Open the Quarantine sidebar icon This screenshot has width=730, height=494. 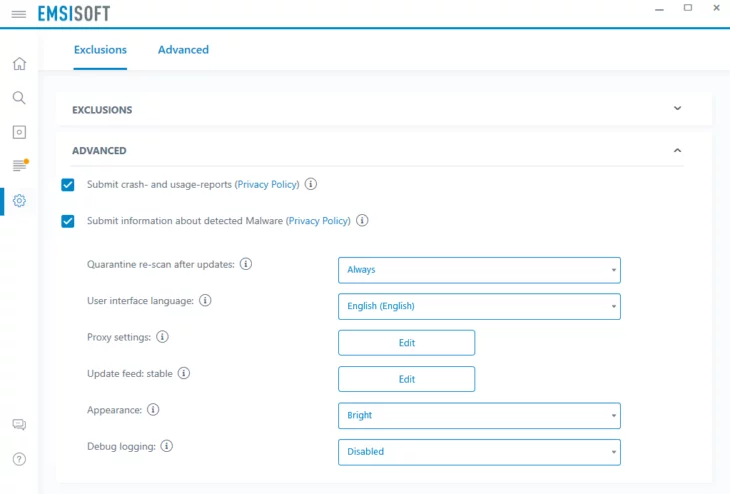tap(19, 132)
